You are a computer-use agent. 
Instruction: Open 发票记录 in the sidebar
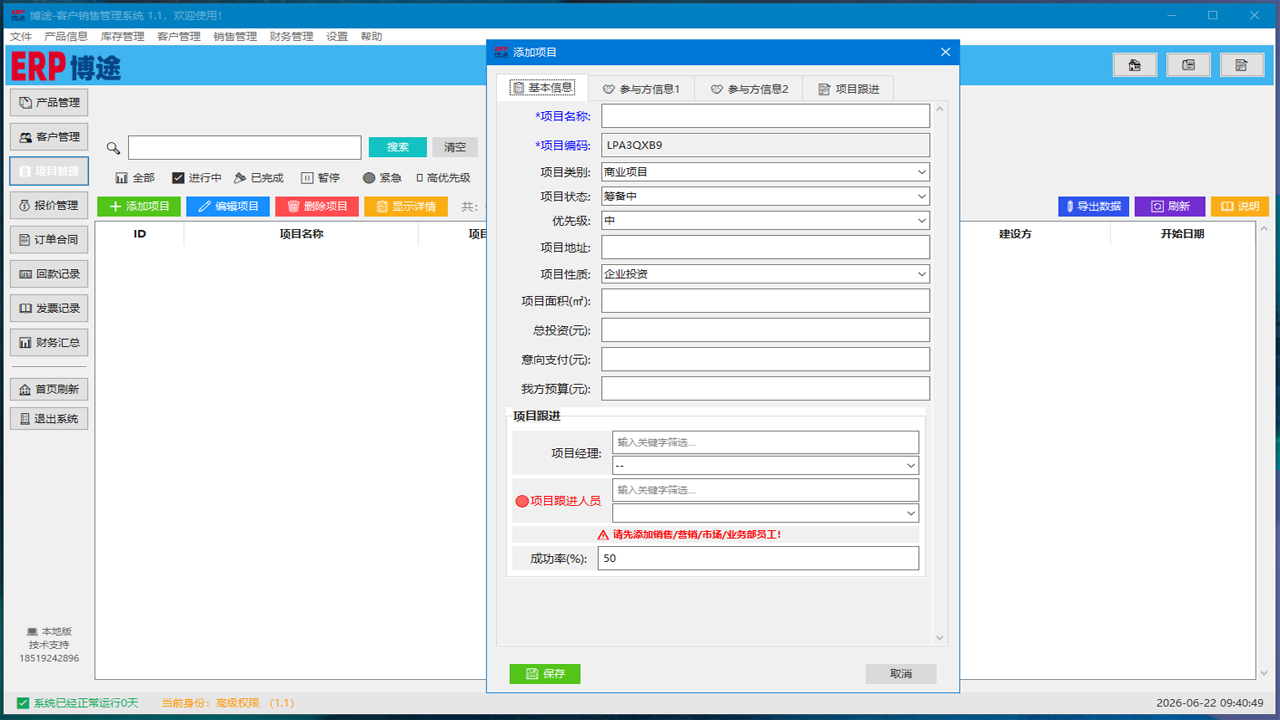click(x=49, y=308)
